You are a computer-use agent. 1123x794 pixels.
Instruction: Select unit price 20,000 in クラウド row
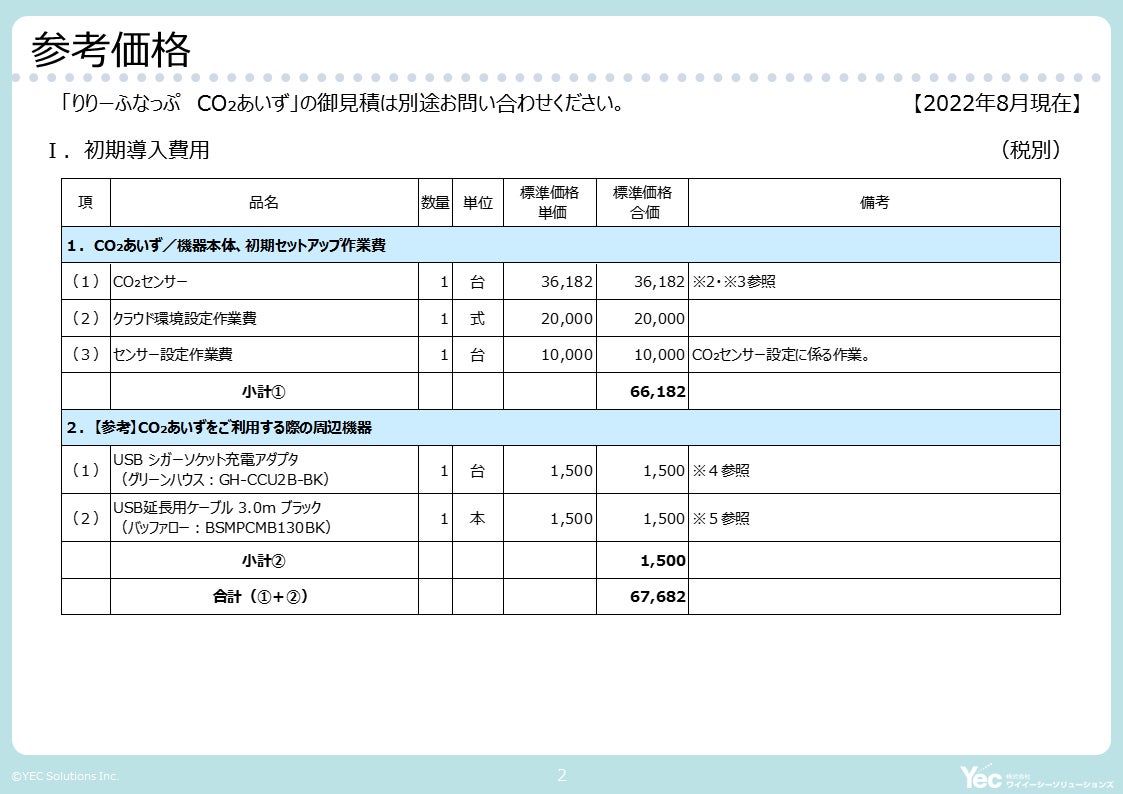pos(567,319)
